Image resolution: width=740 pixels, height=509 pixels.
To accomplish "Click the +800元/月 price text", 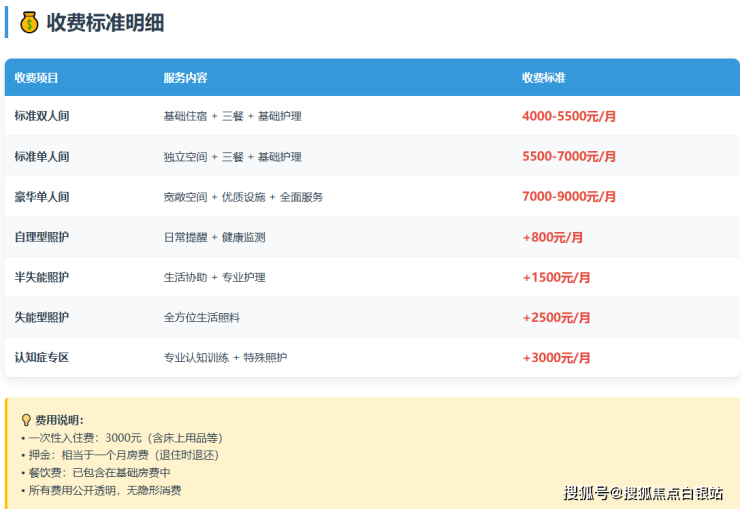I will [x=552, y=237].
